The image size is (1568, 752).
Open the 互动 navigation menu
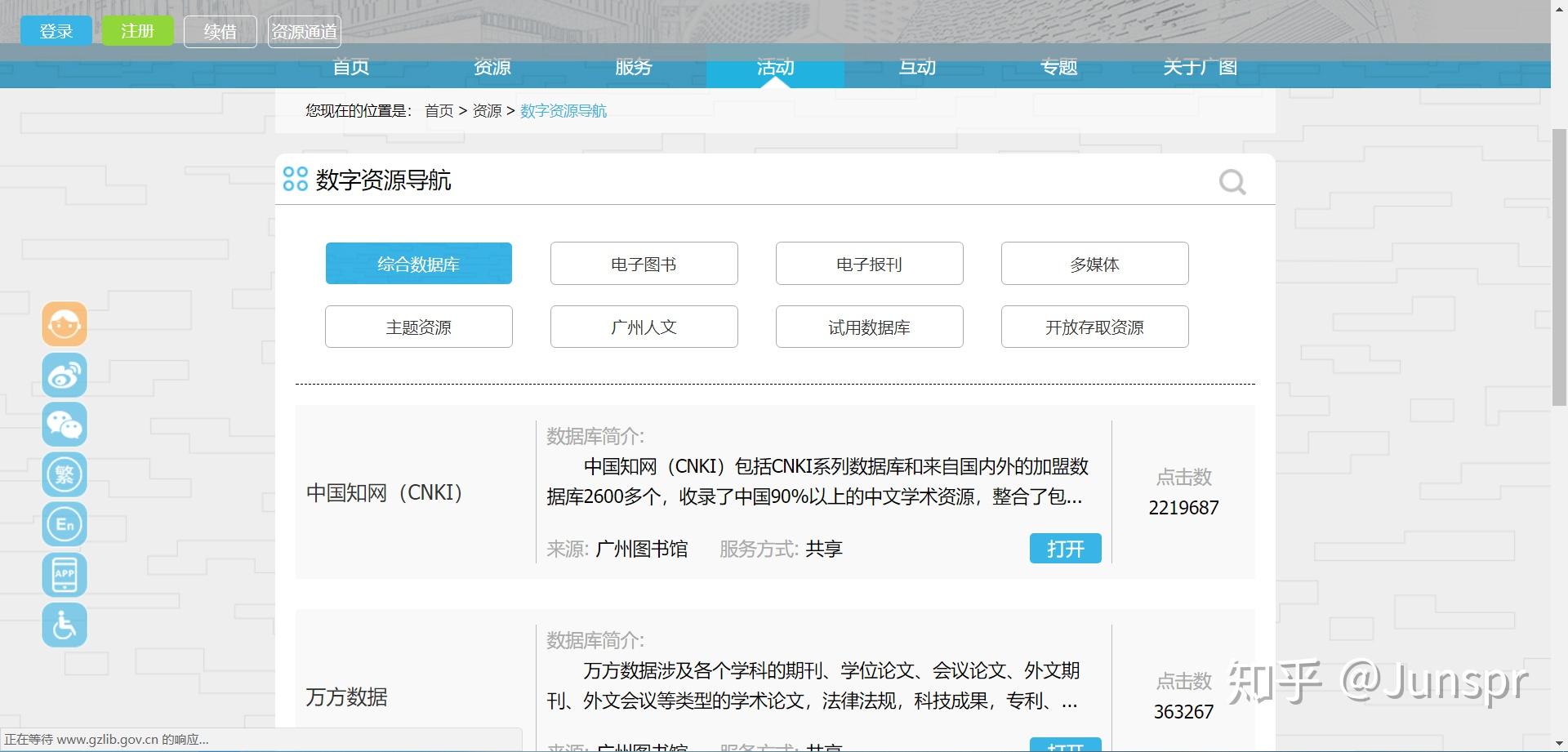click(917, 67)
